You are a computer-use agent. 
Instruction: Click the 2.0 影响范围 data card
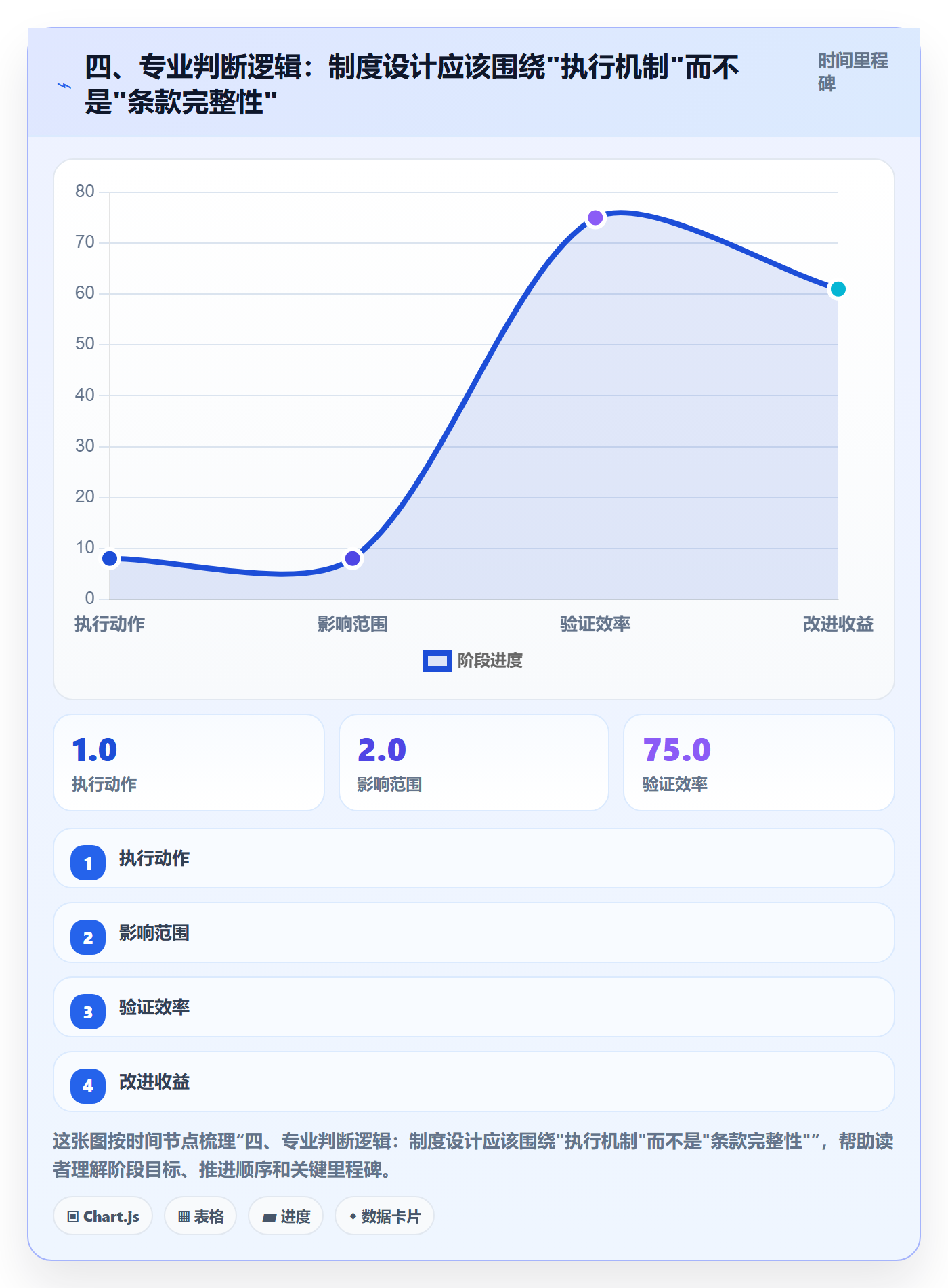[474, 763]
